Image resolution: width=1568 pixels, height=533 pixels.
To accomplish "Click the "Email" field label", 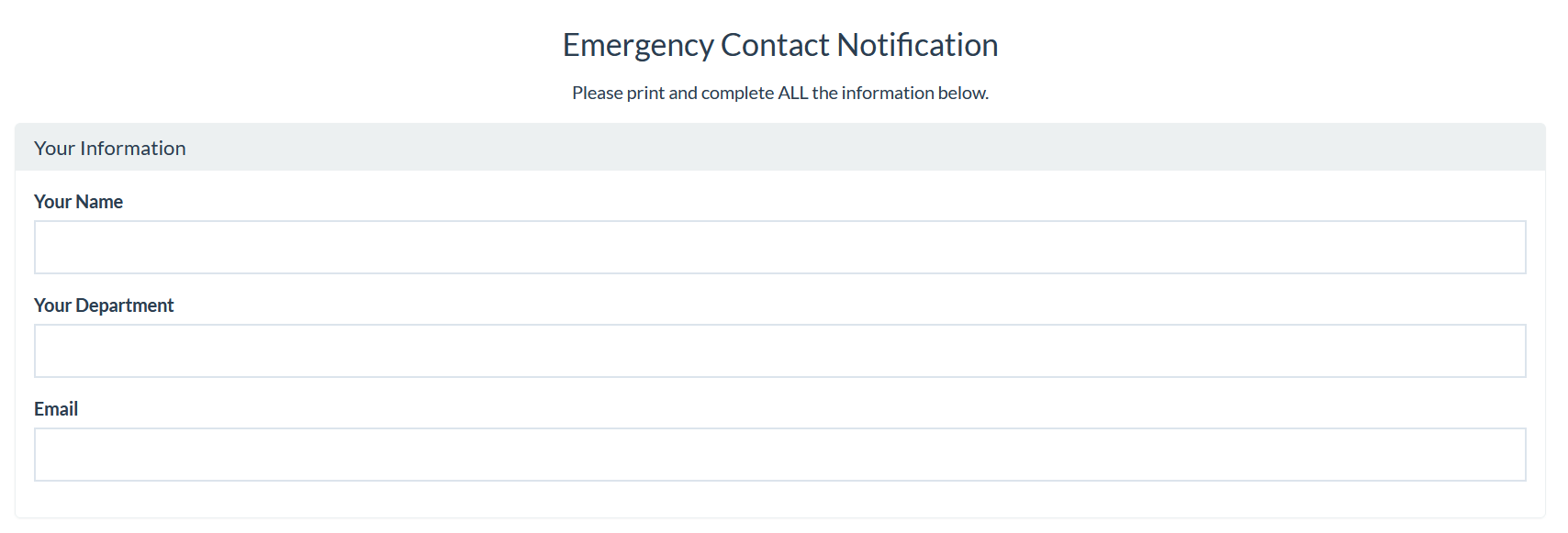I will (x=56, y=409).
